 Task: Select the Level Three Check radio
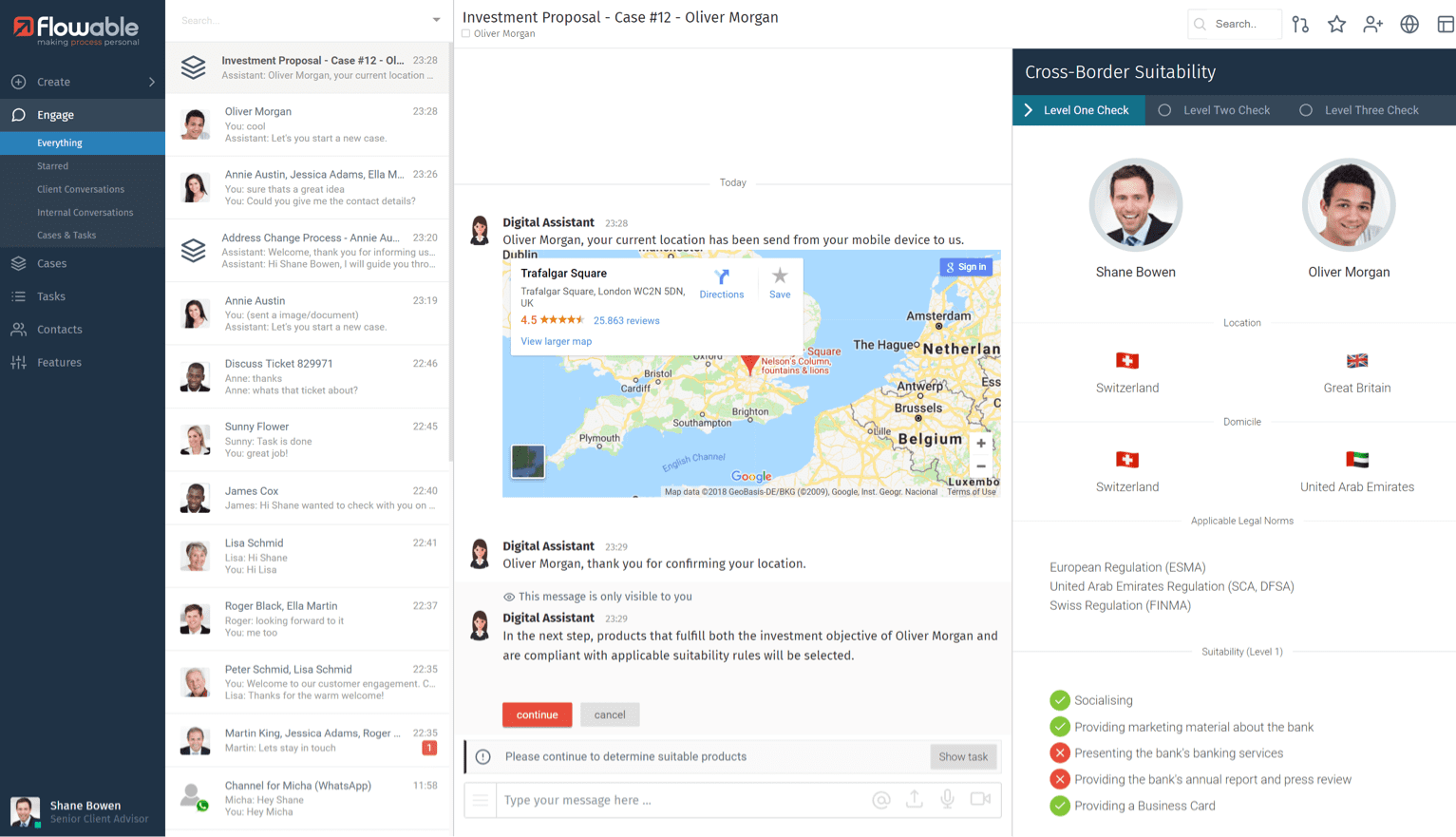point(1306,110)
